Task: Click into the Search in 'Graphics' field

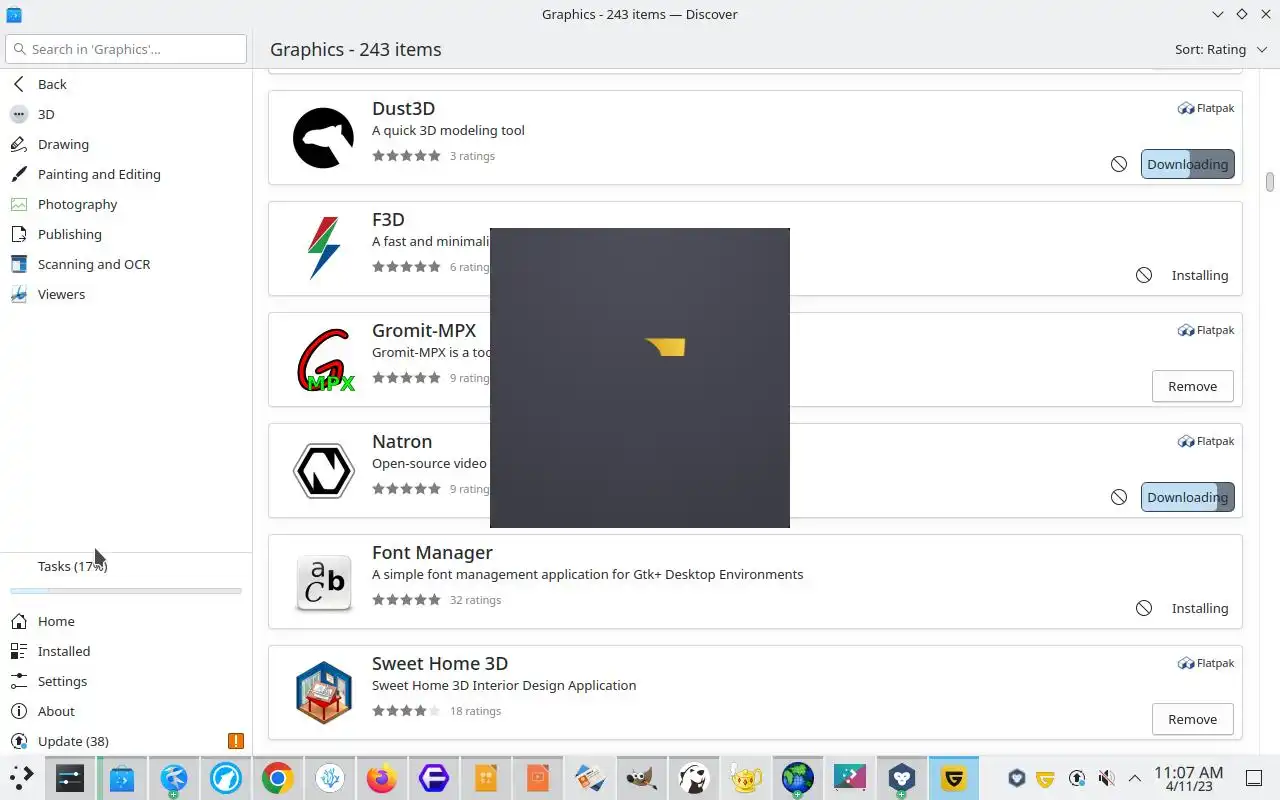Action: (126, 49)
